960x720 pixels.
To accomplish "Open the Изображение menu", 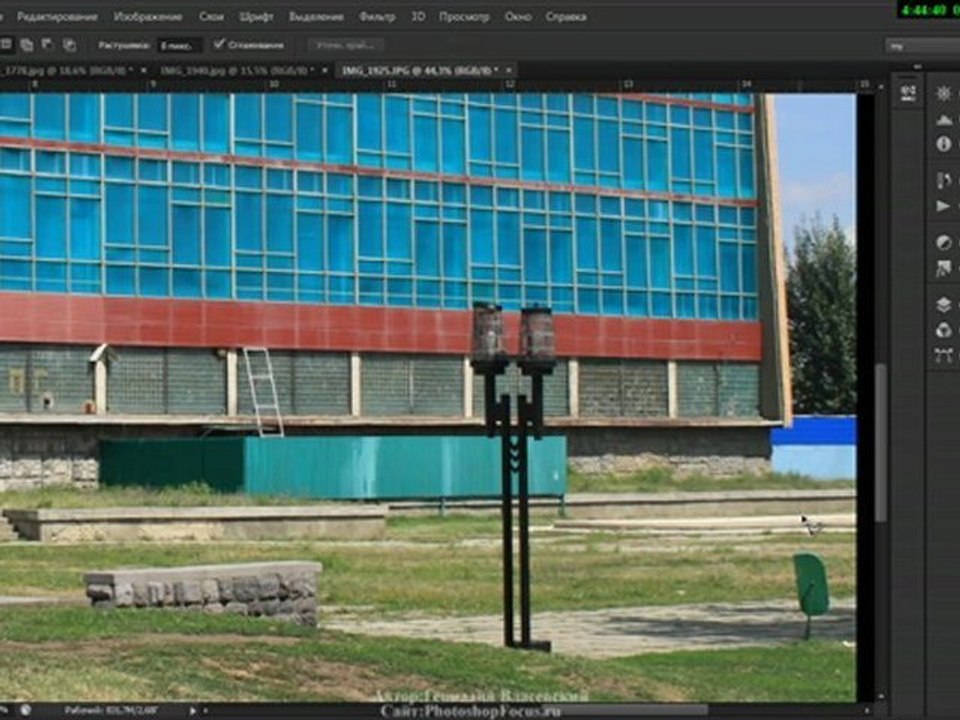I will tap(148, 17).
